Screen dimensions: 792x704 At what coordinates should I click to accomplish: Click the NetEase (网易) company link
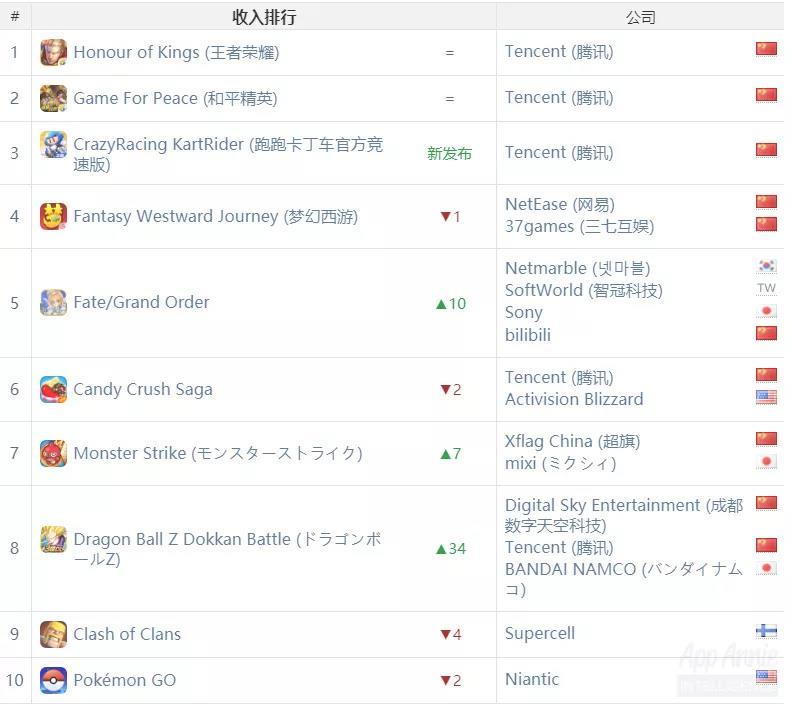pos(560,205)
